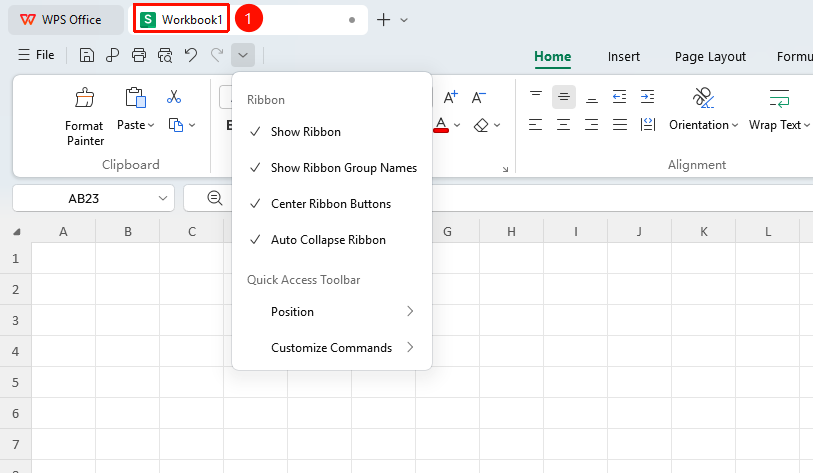The image size is (813, 473).
Task: Click the Save icon in quick access toolbar
Action: 87,55
